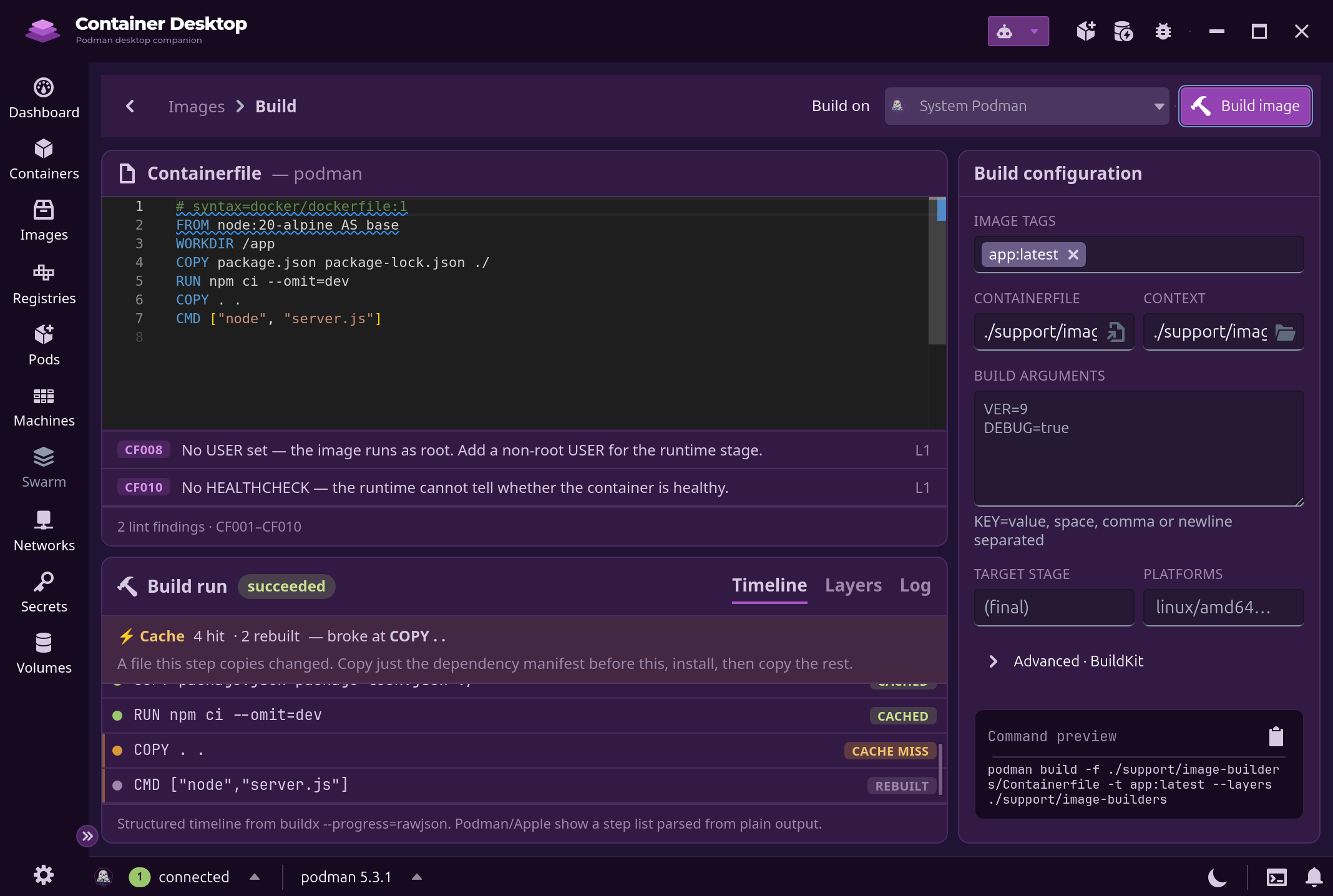Switch to the Layers tab

(853, 585)
